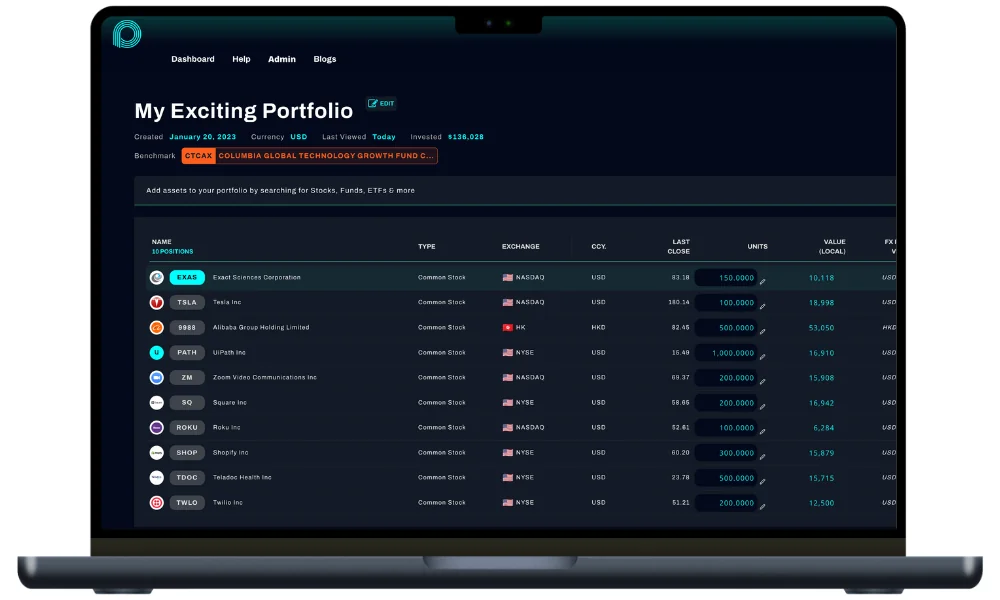The width and height of the screenshot is (1000, 600).
Task: Click the UiPath company logo icon
Action: coord(157,352)
